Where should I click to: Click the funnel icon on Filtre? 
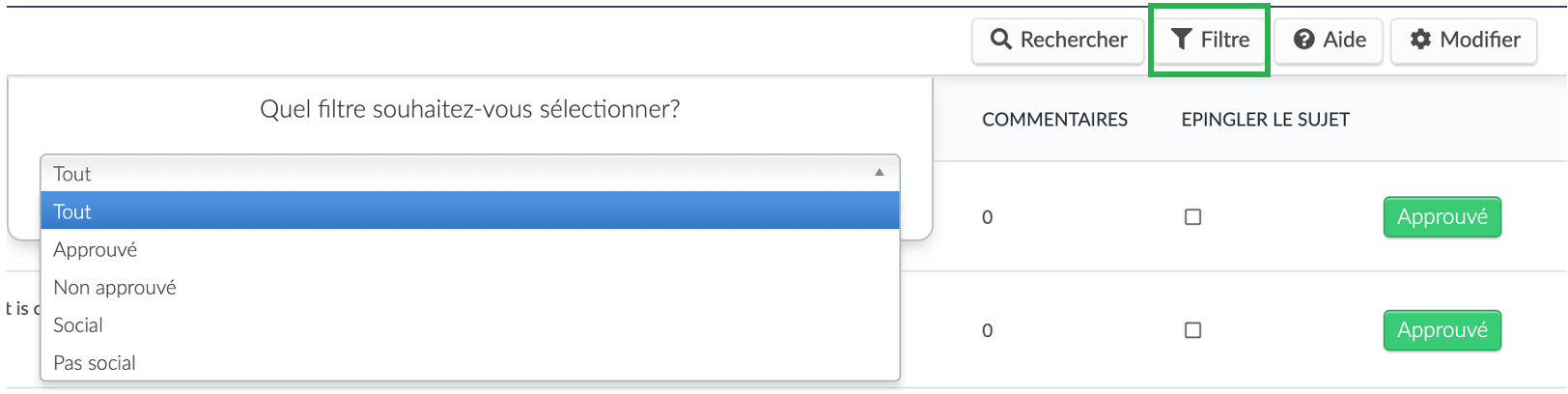(1181, 39)
